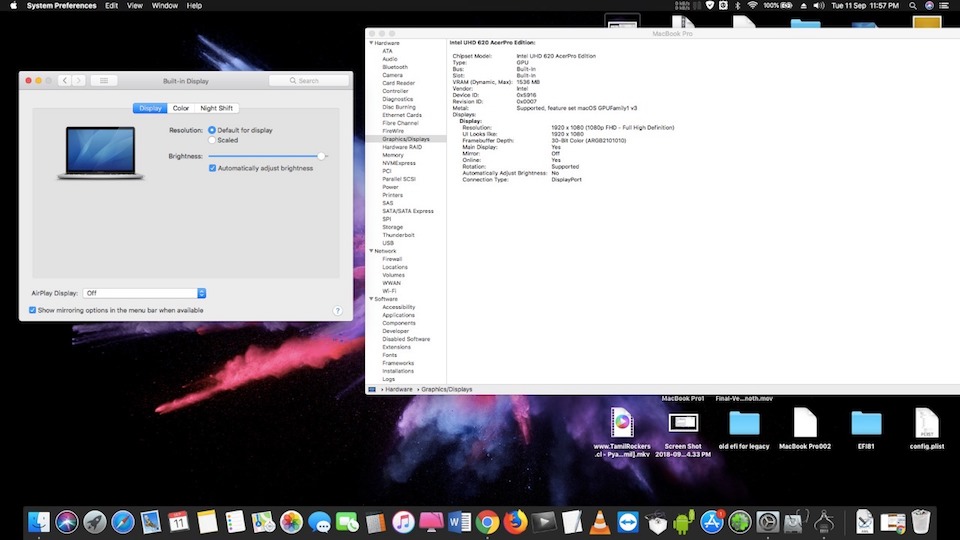Open iTunes from the dock
The image size is (960, 540).
403,521
